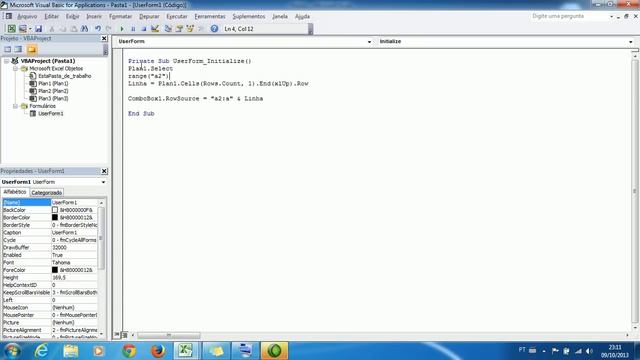This screenshot has width=640, height=360.
Task: Open the Object Browser toolbar icon
Action: pos(190,29)
